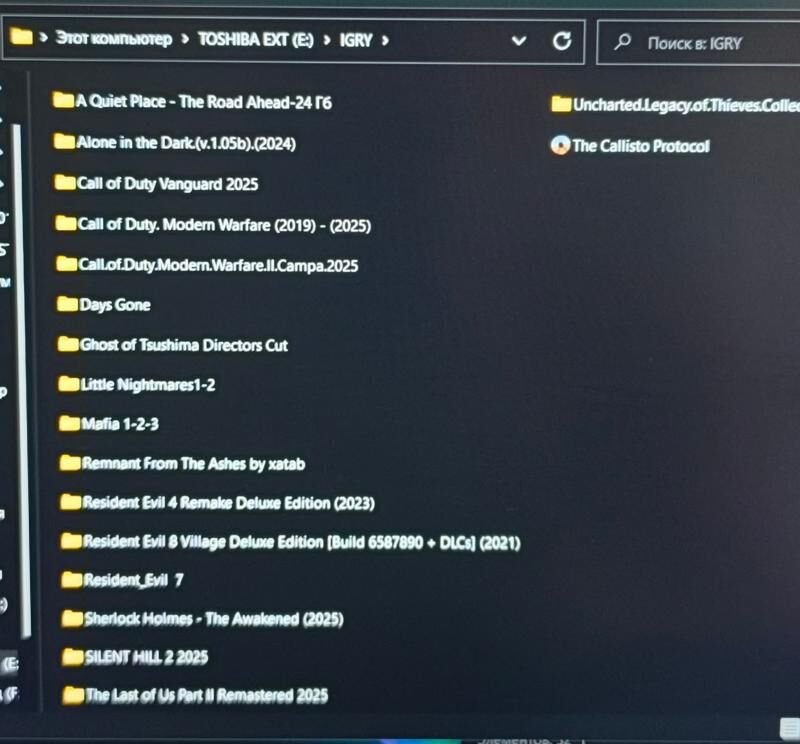This screenshot has height=744, width=800.
Task: Select the A Quiet Place folder icon
Action: 63,100
